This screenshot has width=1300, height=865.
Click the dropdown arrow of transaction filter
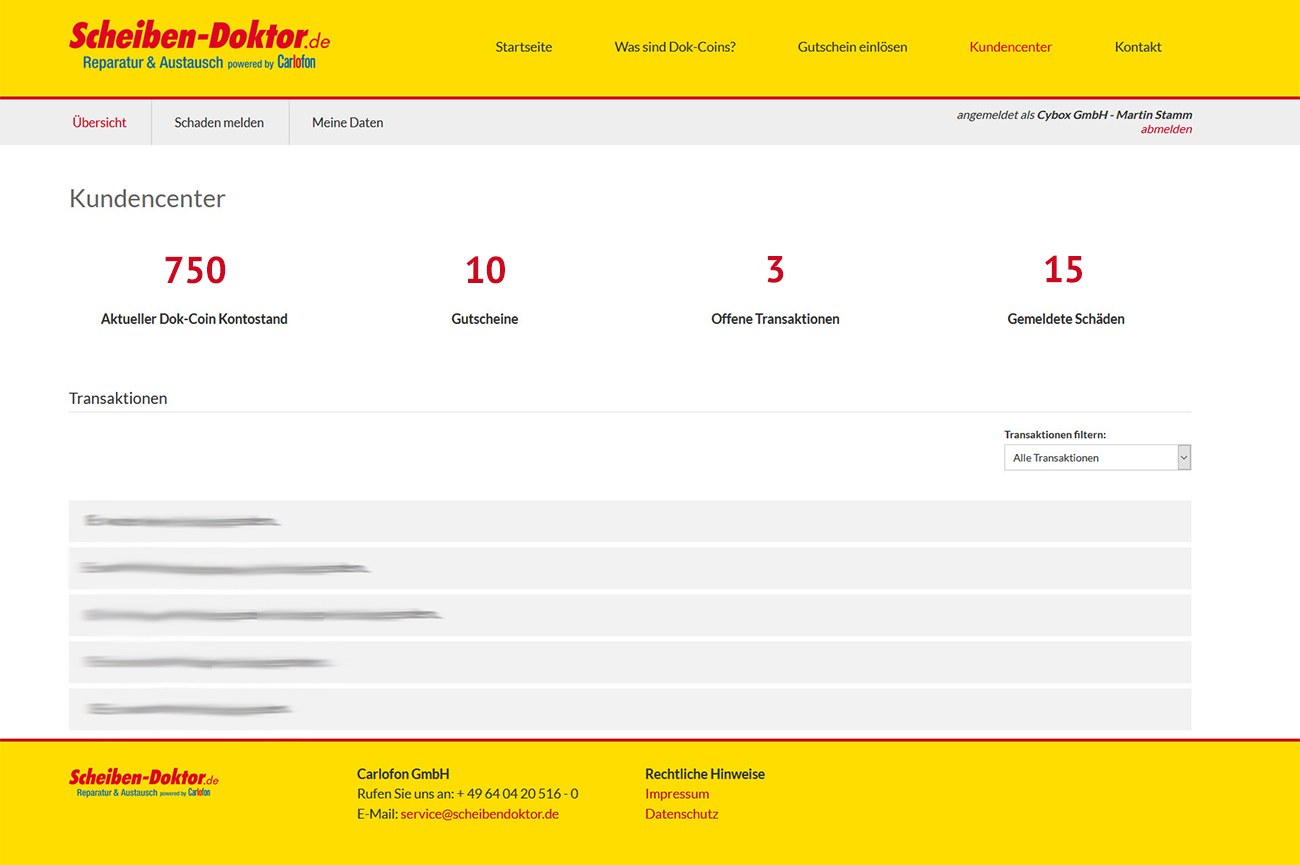point(1184,457)
